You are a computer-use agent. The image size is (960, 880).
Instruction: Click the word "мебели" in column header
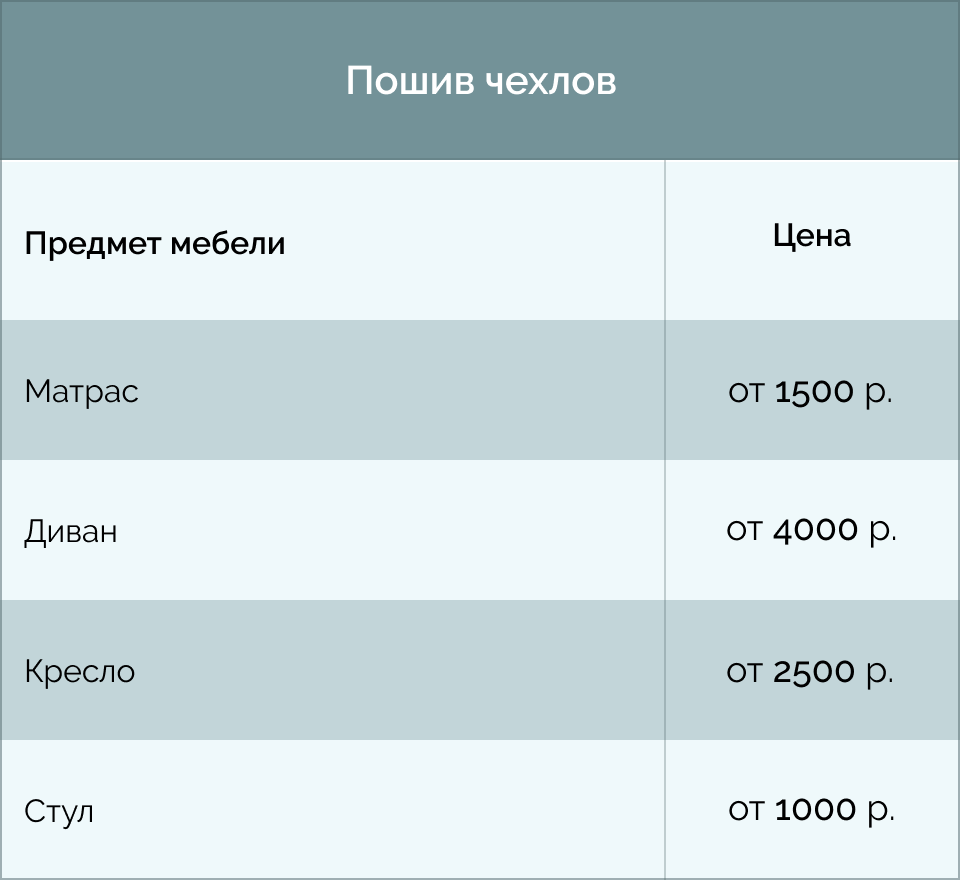pyautogui.click(x=227, y=244)
